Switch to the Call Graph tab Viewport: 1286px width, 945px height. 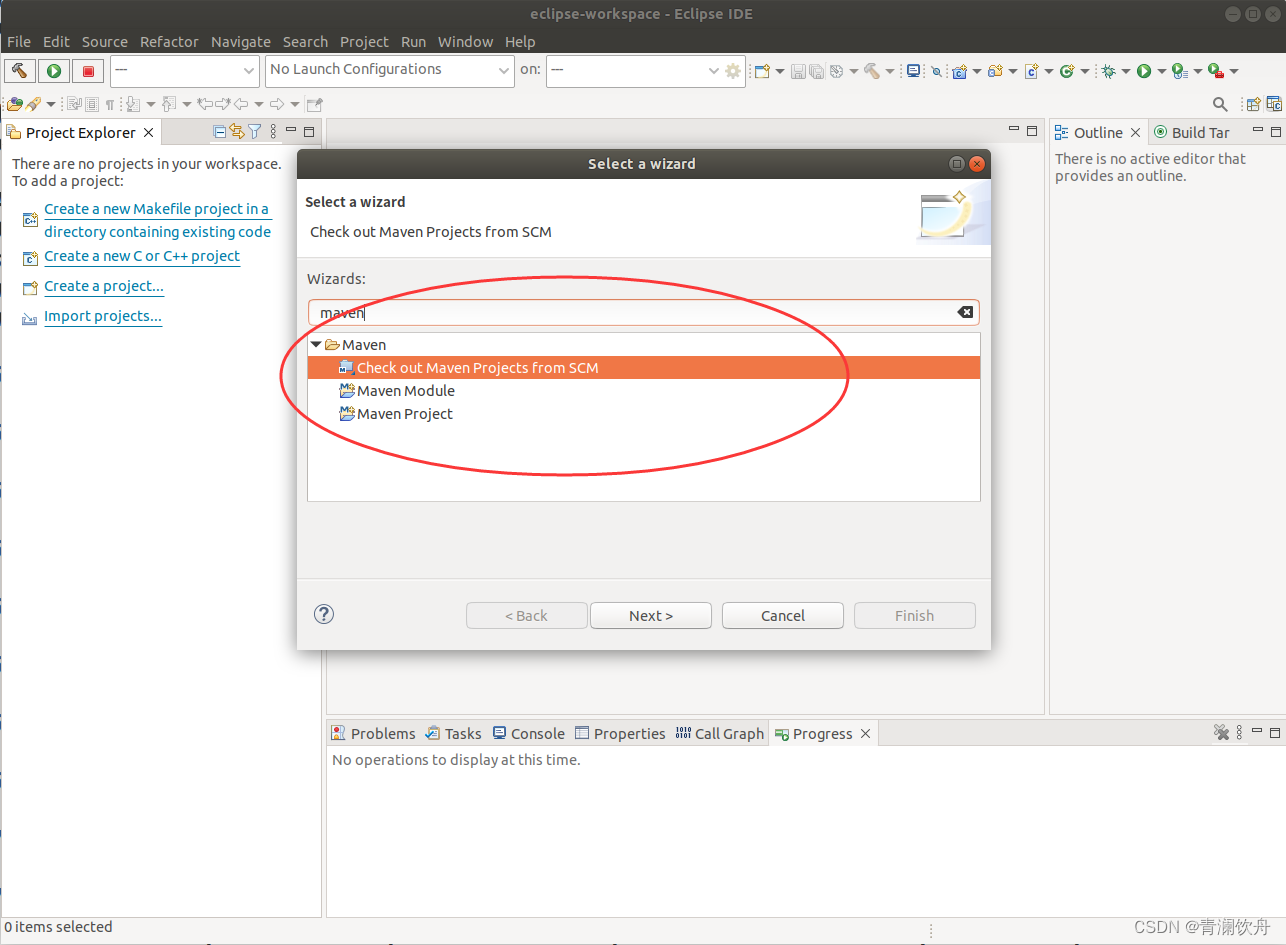tap(720, 733)
